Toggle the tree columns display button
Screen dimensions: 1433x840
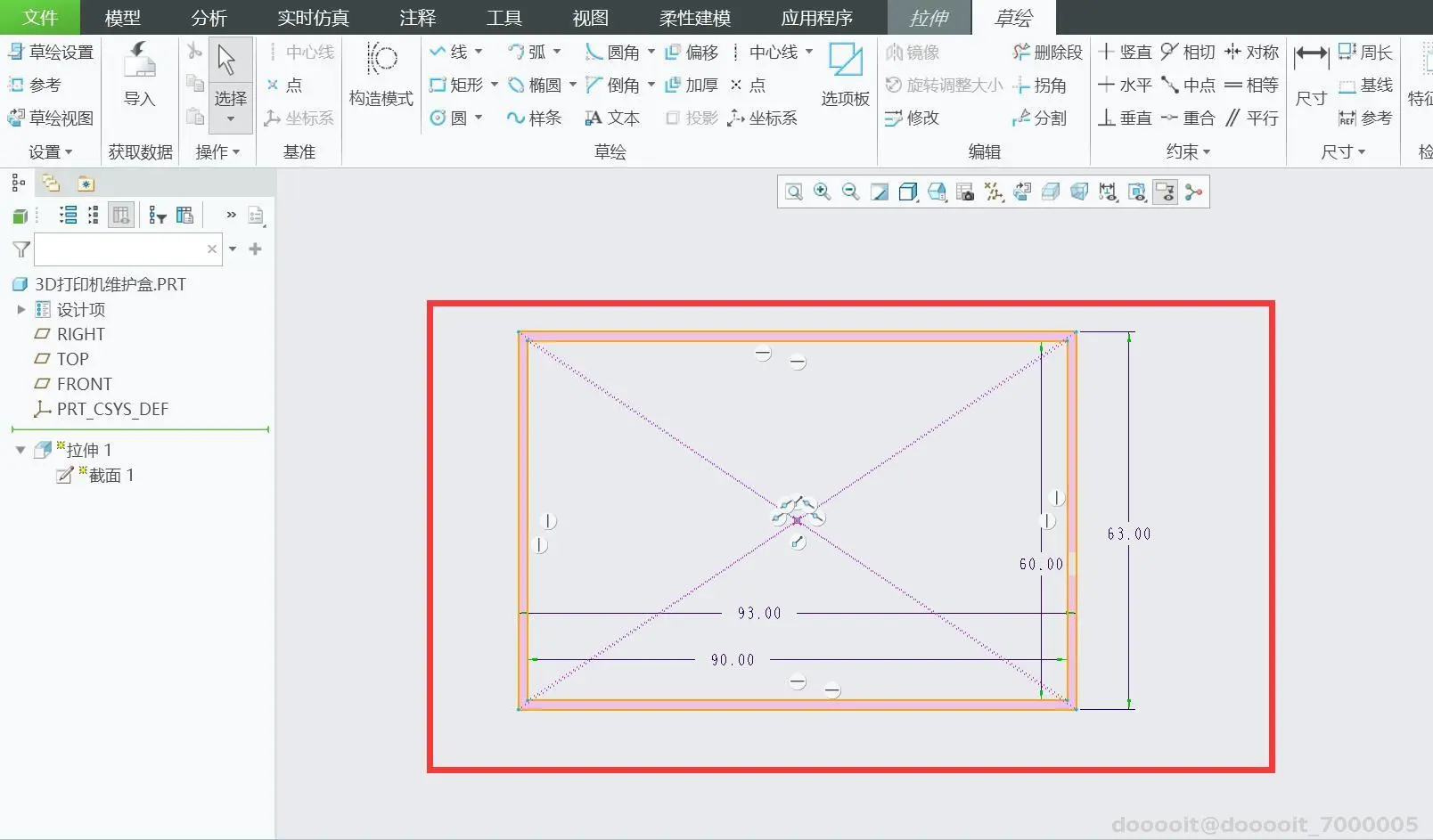(121, 216)
